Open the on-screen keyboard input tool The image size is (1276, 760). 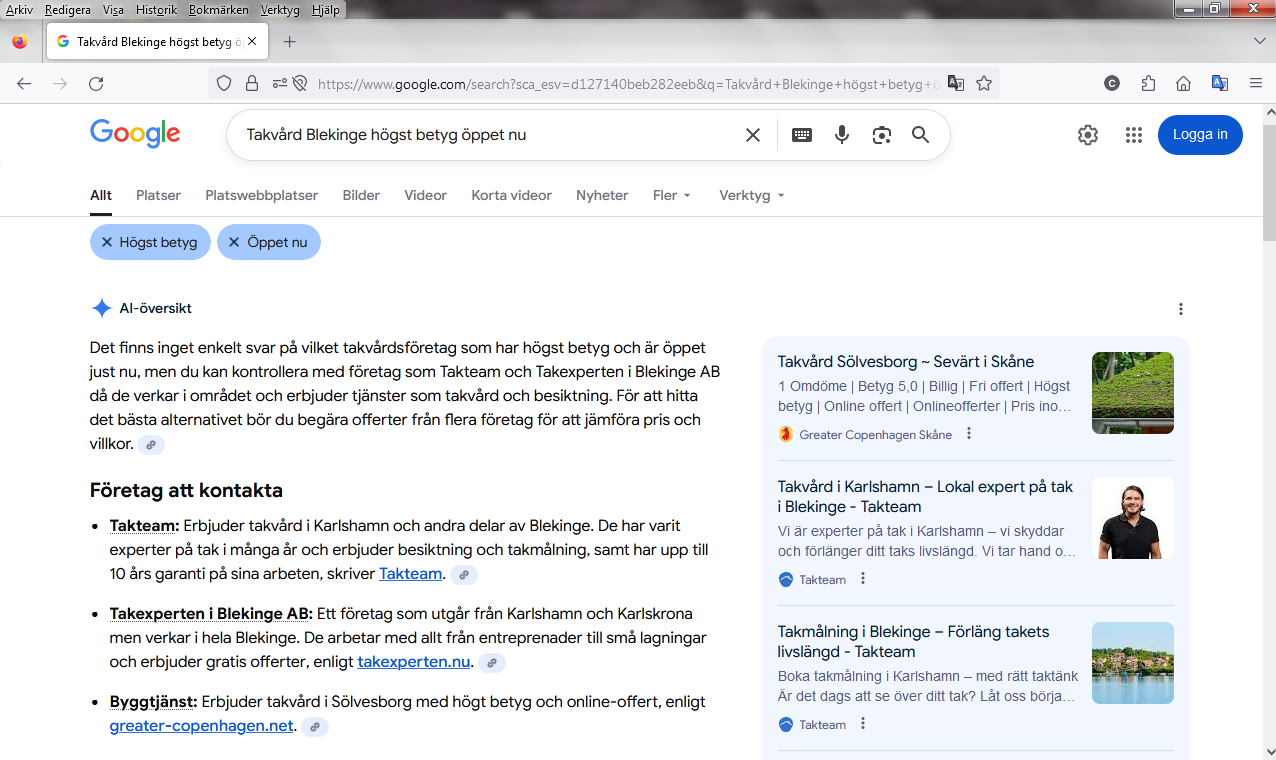802,135
